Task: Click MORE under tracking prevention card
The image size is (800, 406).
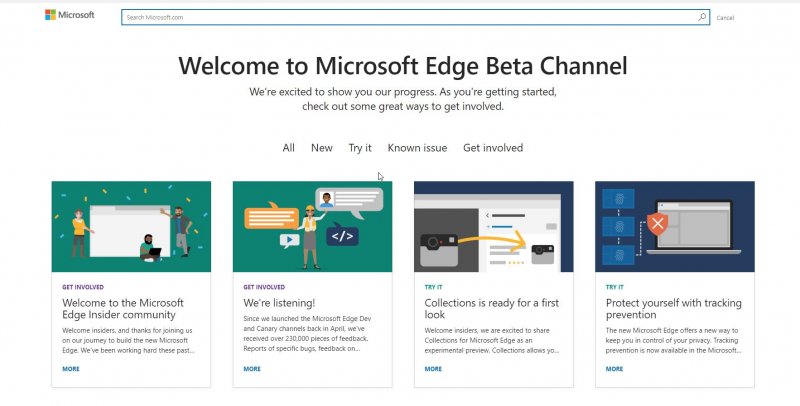Action: (614, 369)
